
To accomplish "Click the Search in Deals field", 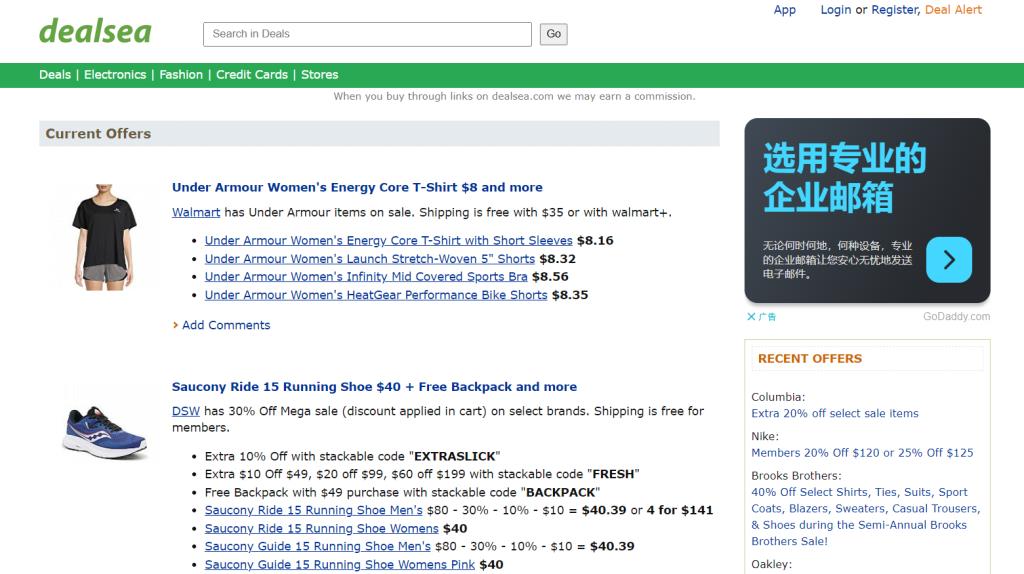I will [367, 34].
